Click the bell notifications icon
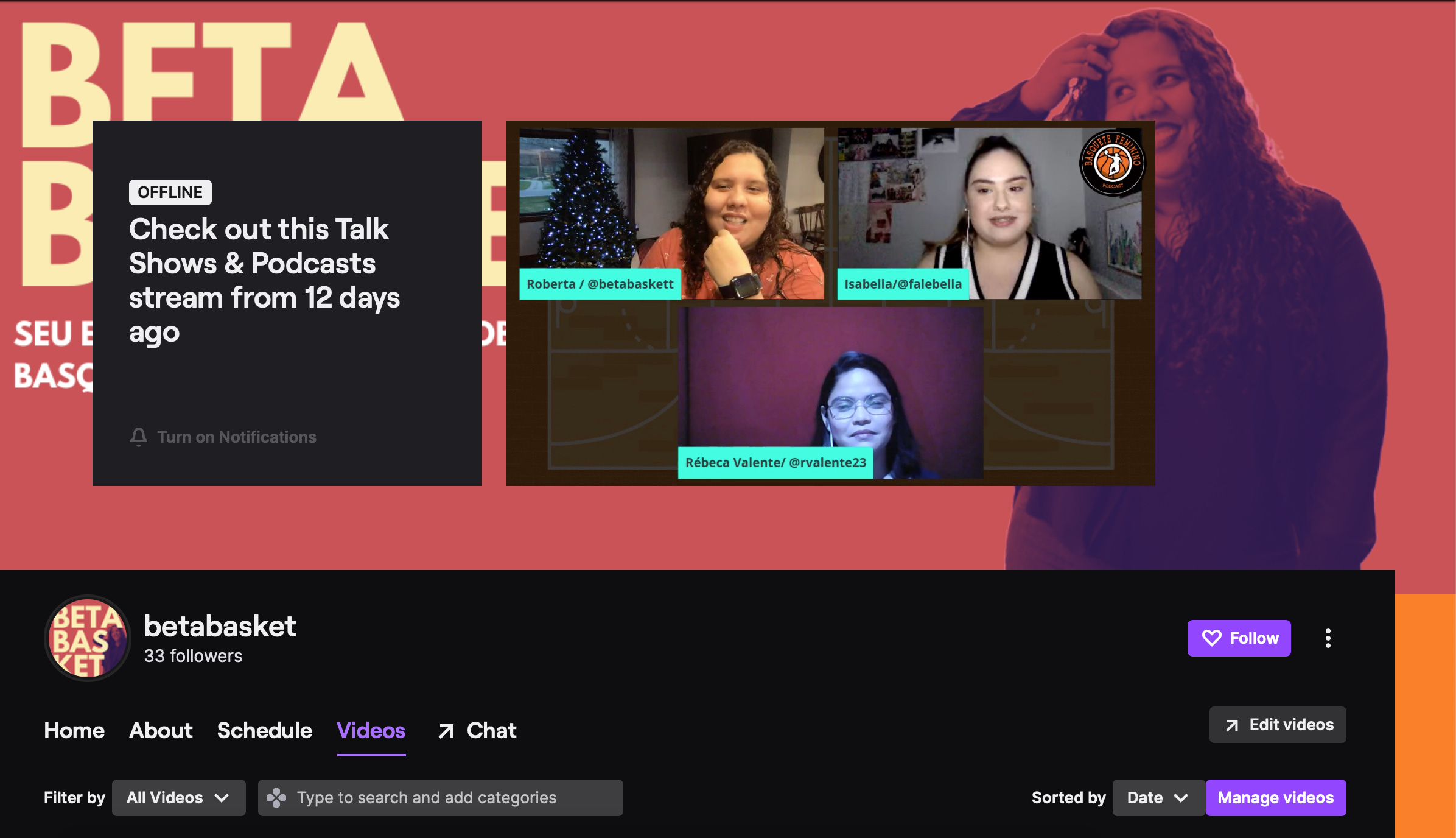Image resolution: width=1456 pixels, height=838 pixels. [x=139, y=437]
